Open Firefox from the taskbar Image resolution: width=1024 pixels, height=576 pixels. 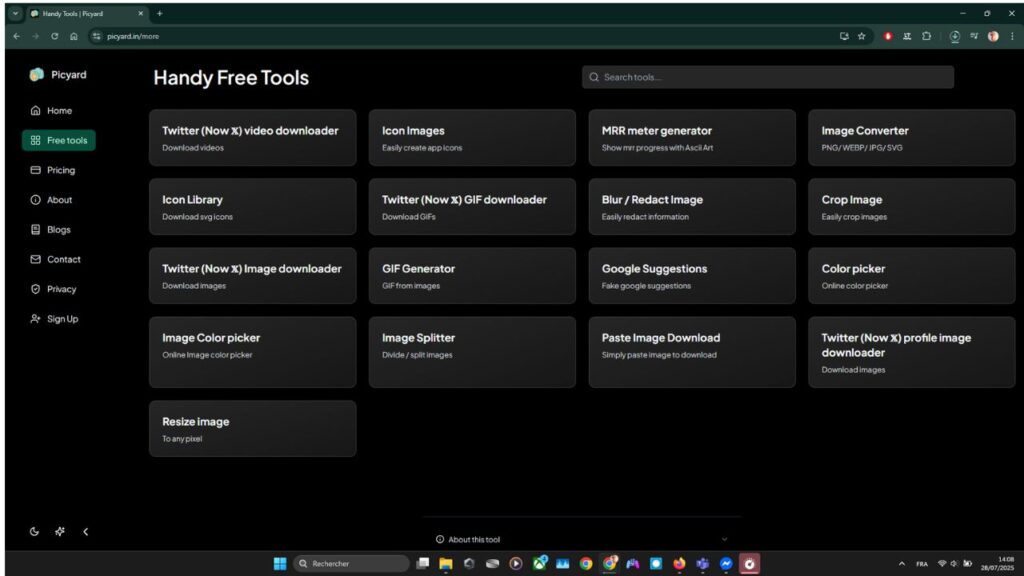(679, 564)
